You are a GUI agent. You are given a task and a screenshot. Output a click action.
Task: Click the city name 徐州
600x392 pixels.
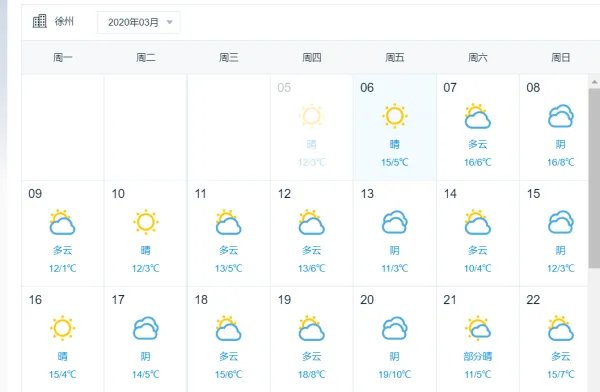click(x=64, y=21)
